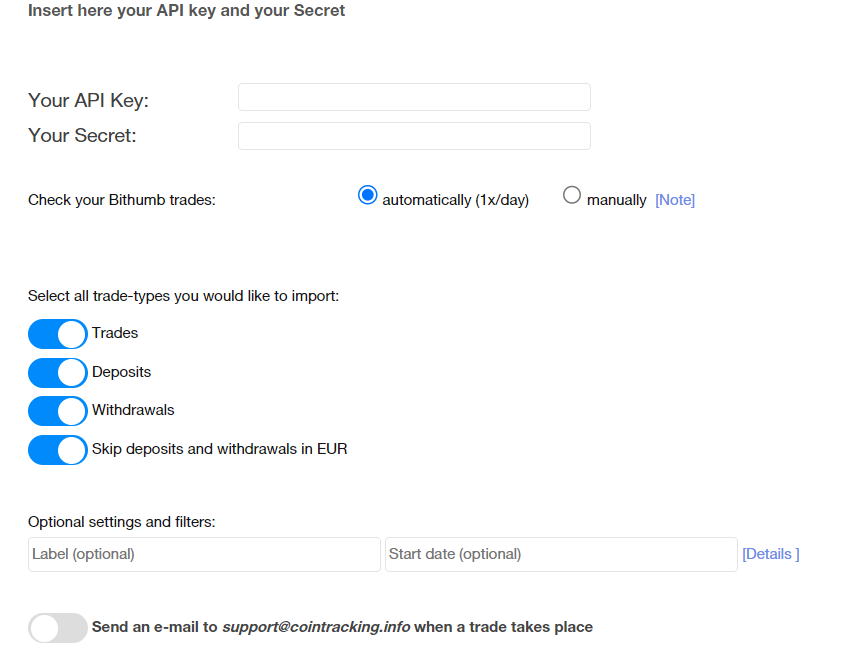Choose the manually radio button
This screenshot has width=860, height=657.
pos(572,196)
